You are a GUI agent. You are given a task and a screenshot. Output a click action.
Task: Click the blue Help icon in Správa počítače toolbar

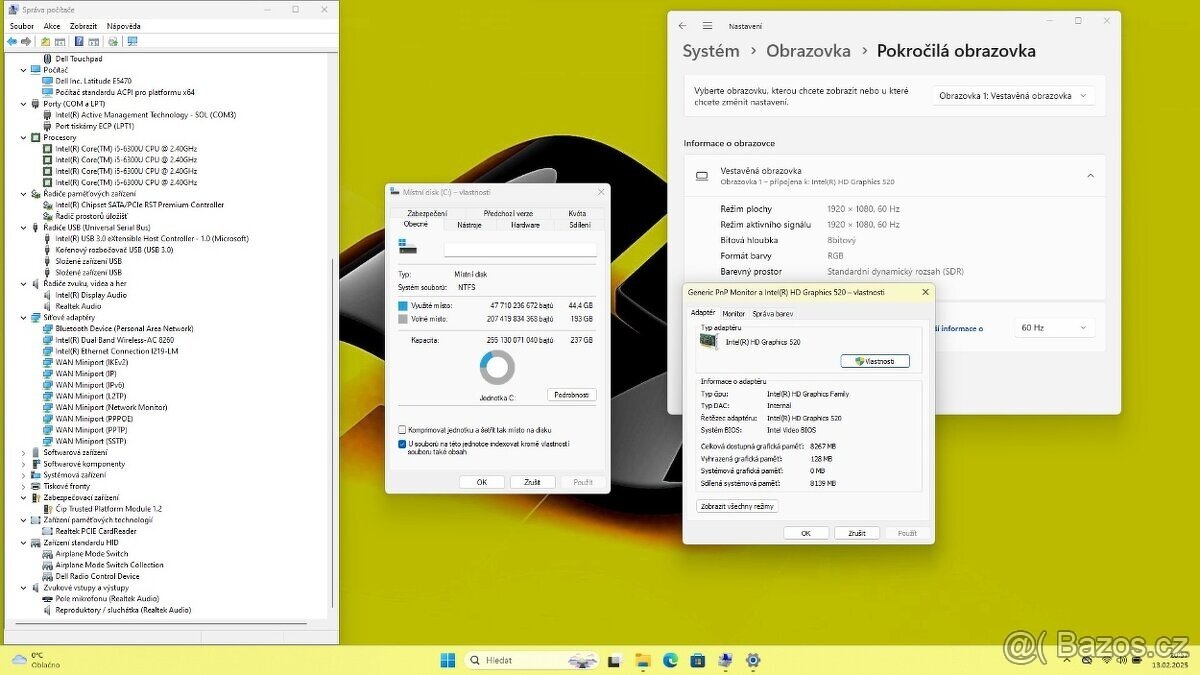point(79,42)
